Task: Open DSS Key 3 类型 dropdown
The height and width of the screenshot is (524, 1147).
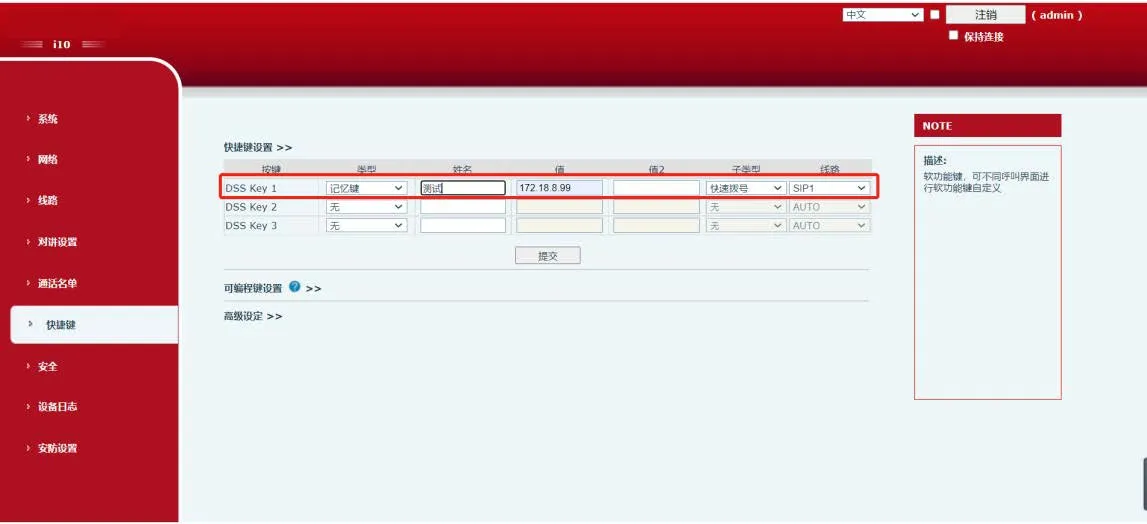Action: pos(367,226)
